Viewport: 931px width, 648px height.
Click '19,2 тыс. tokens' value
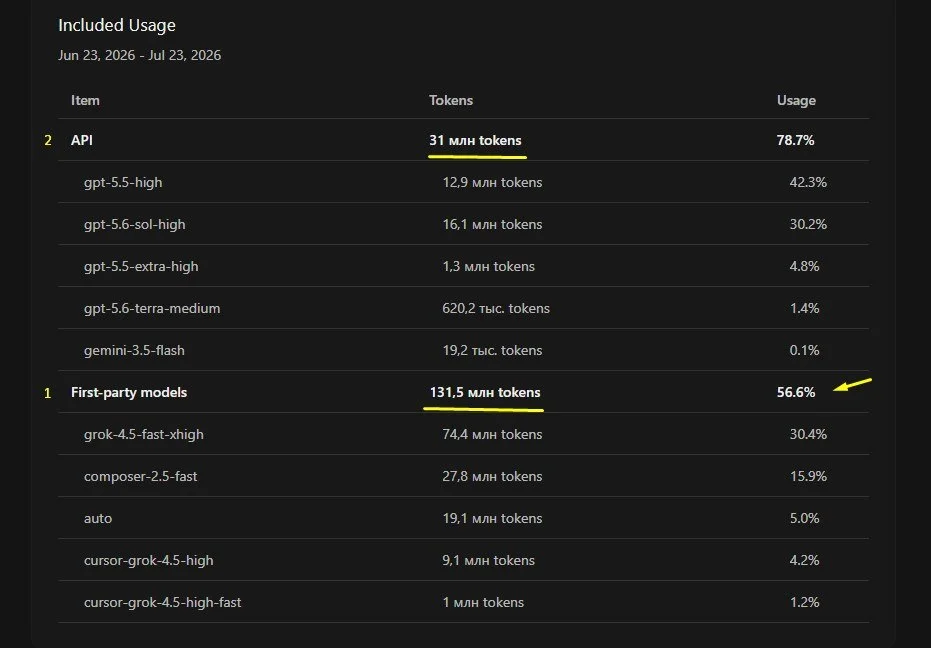(492, 350)
